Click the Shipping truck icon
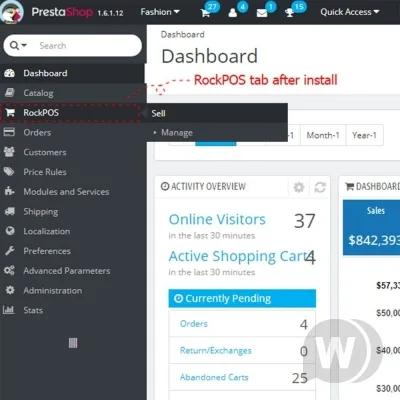Image resolution: width=400 pixels, height=400 pixels. click(x=10, y=211)
